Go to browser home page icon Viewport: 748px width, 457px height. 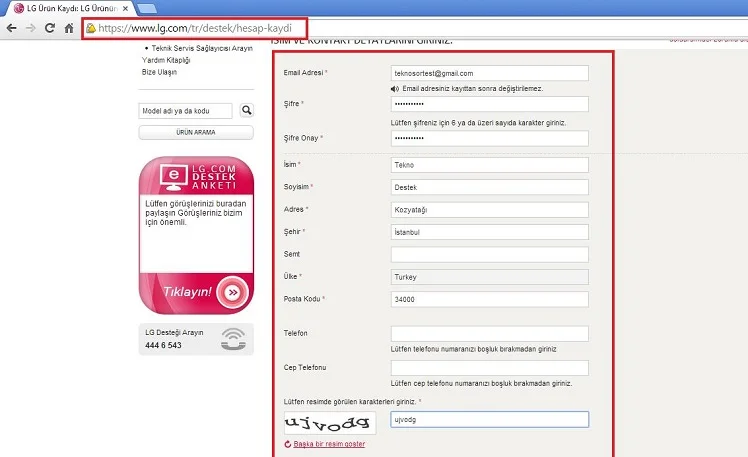point(68,28)
